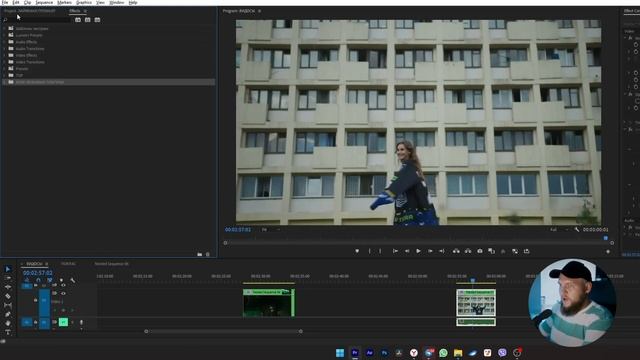Toggle upper video track output eye

pos(63,285)
